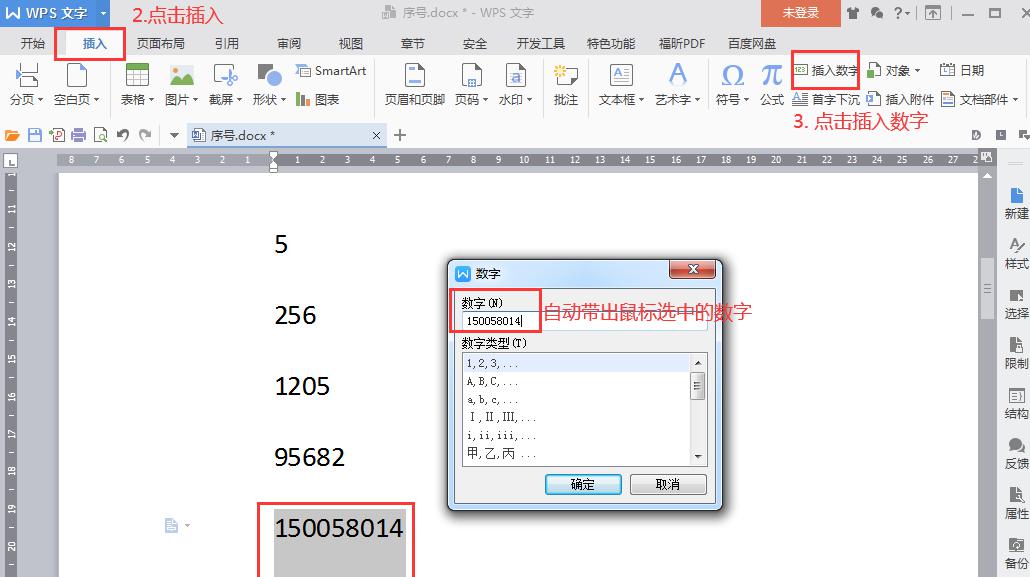Open 文档部件 document parts
This screenshot has height=577, width=1030.
pyautogui.click(x=979, y=99)
